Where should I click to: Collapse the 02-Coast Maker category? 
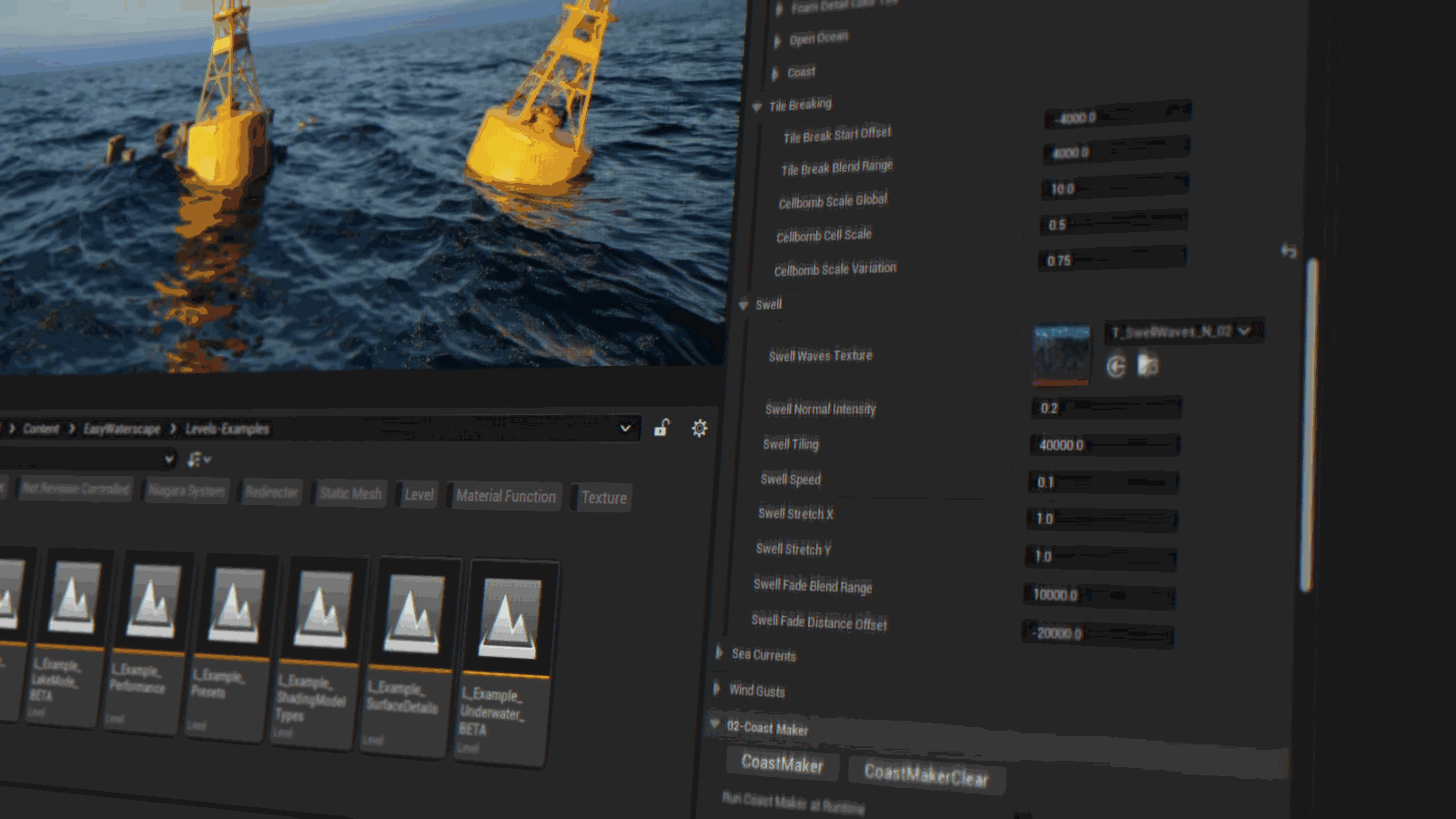tap(714, 724)
